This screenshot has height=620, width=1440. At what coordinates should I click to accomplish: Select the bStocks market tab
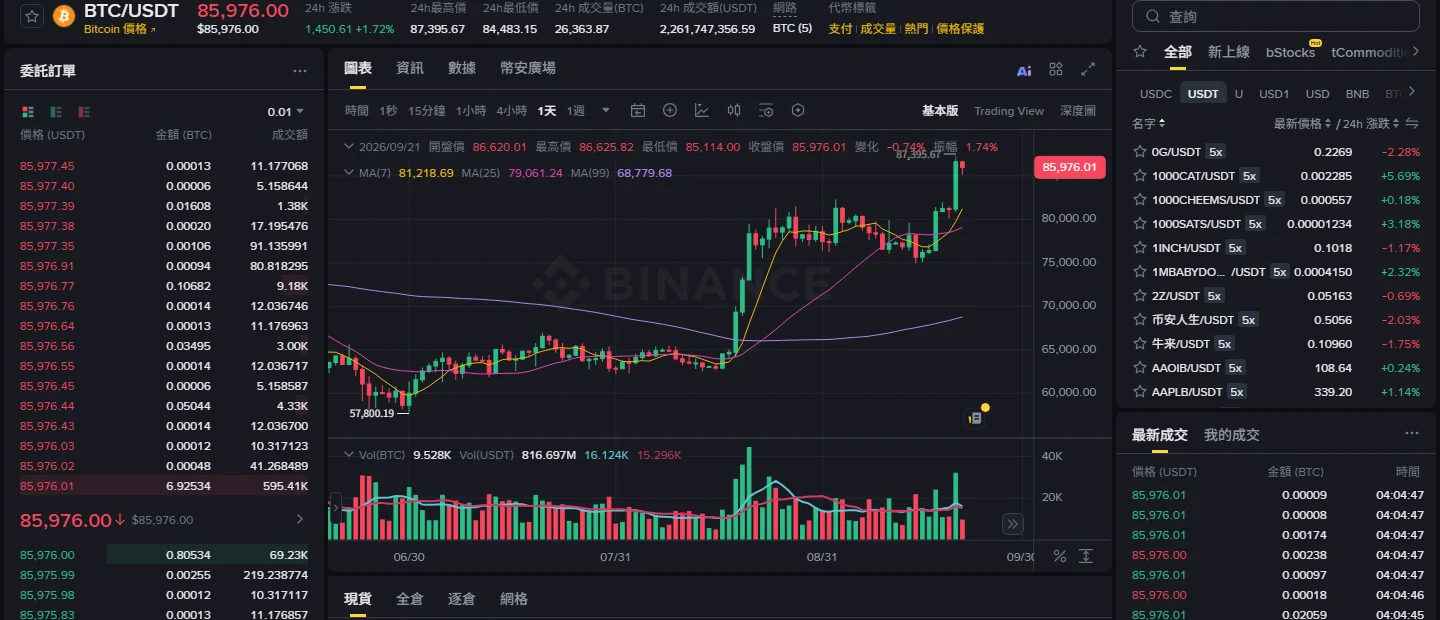coord(1290,52)
